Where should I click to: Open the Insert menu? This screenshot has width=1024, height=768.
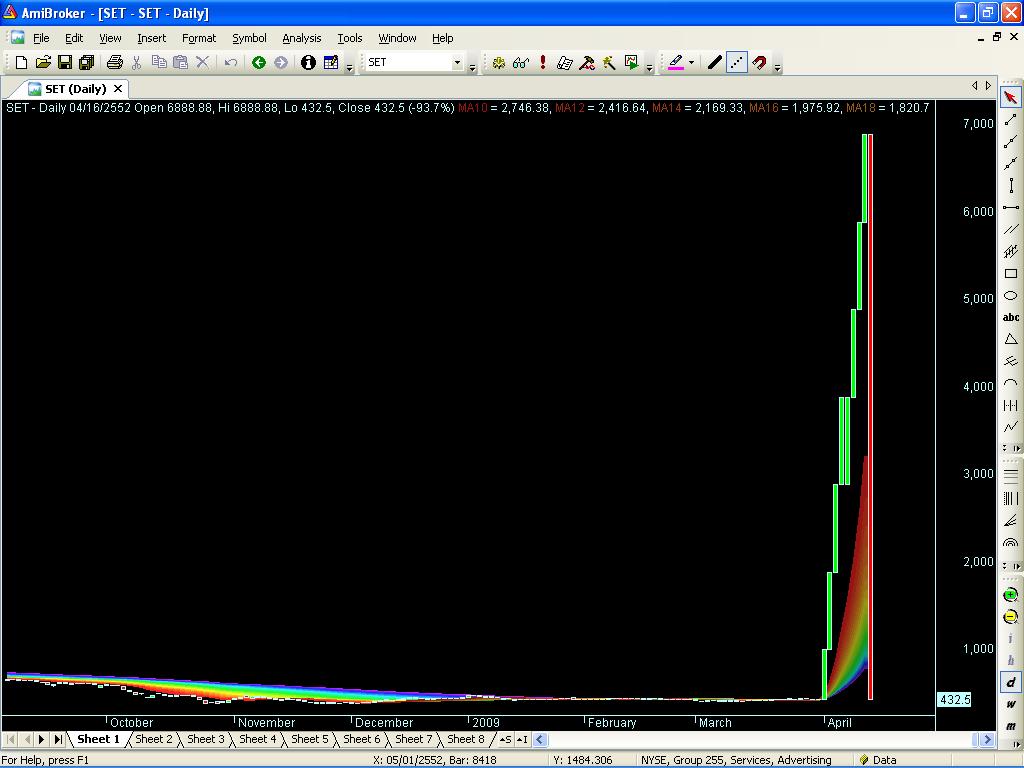[152, 38]
